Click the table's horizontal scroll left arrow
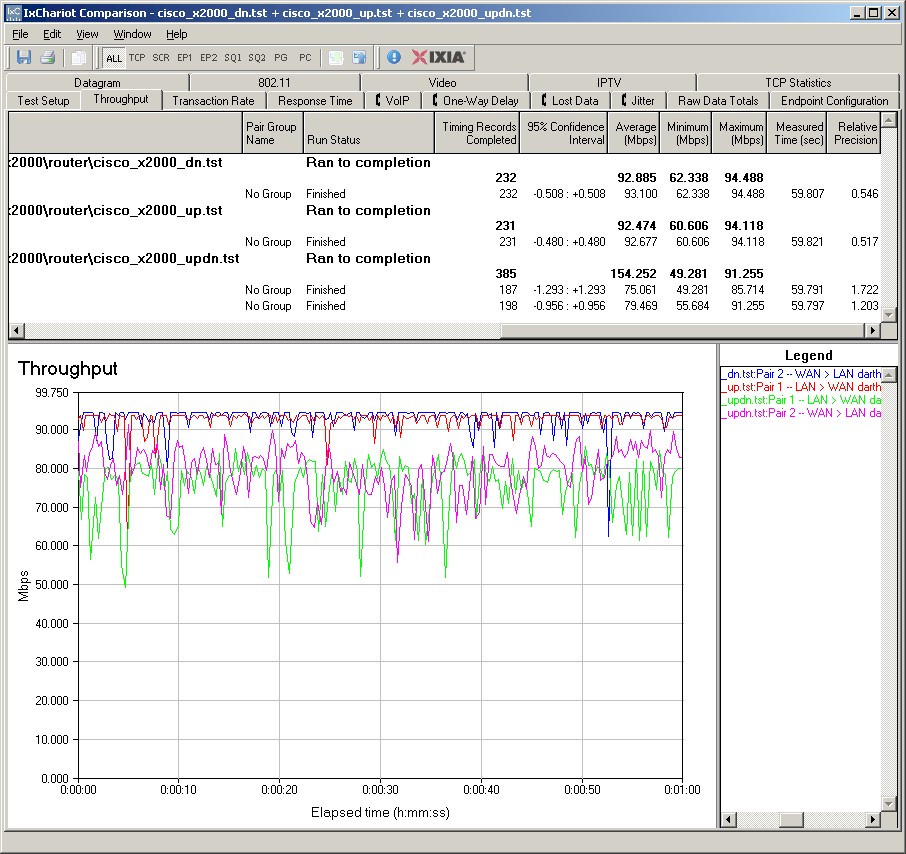 click(x=16, y=331)
